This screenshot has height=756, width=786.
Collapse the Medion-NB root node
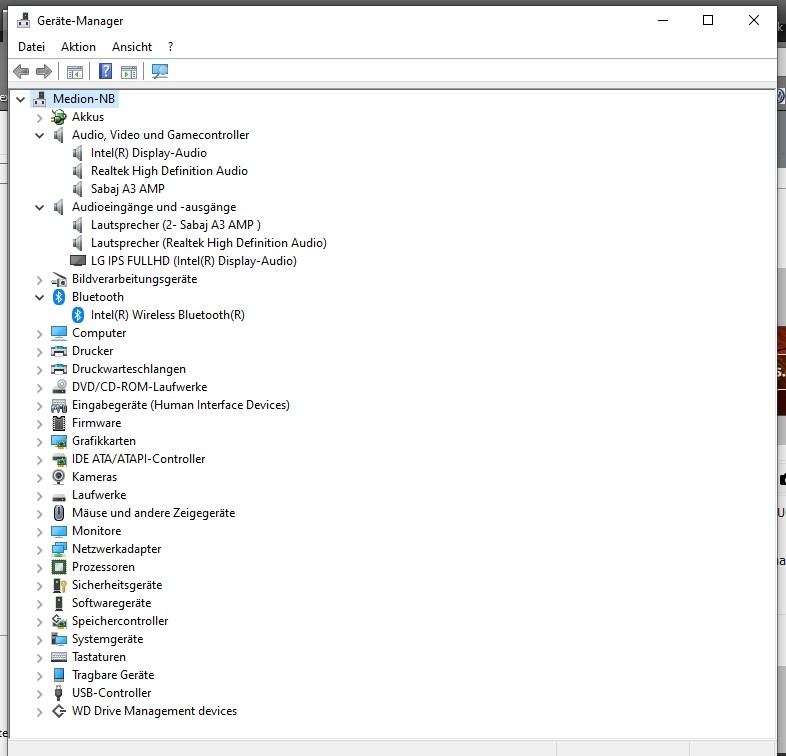pyautogui.click(x=21, y=99)
